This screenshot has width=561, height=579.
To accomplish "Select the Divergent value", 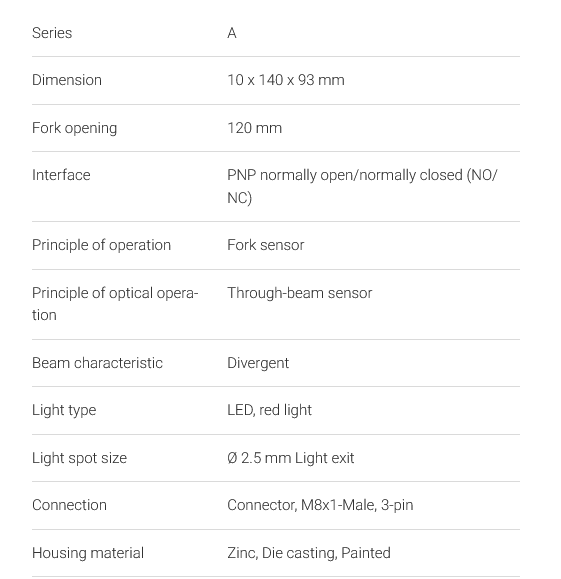I will coord(258,363).
